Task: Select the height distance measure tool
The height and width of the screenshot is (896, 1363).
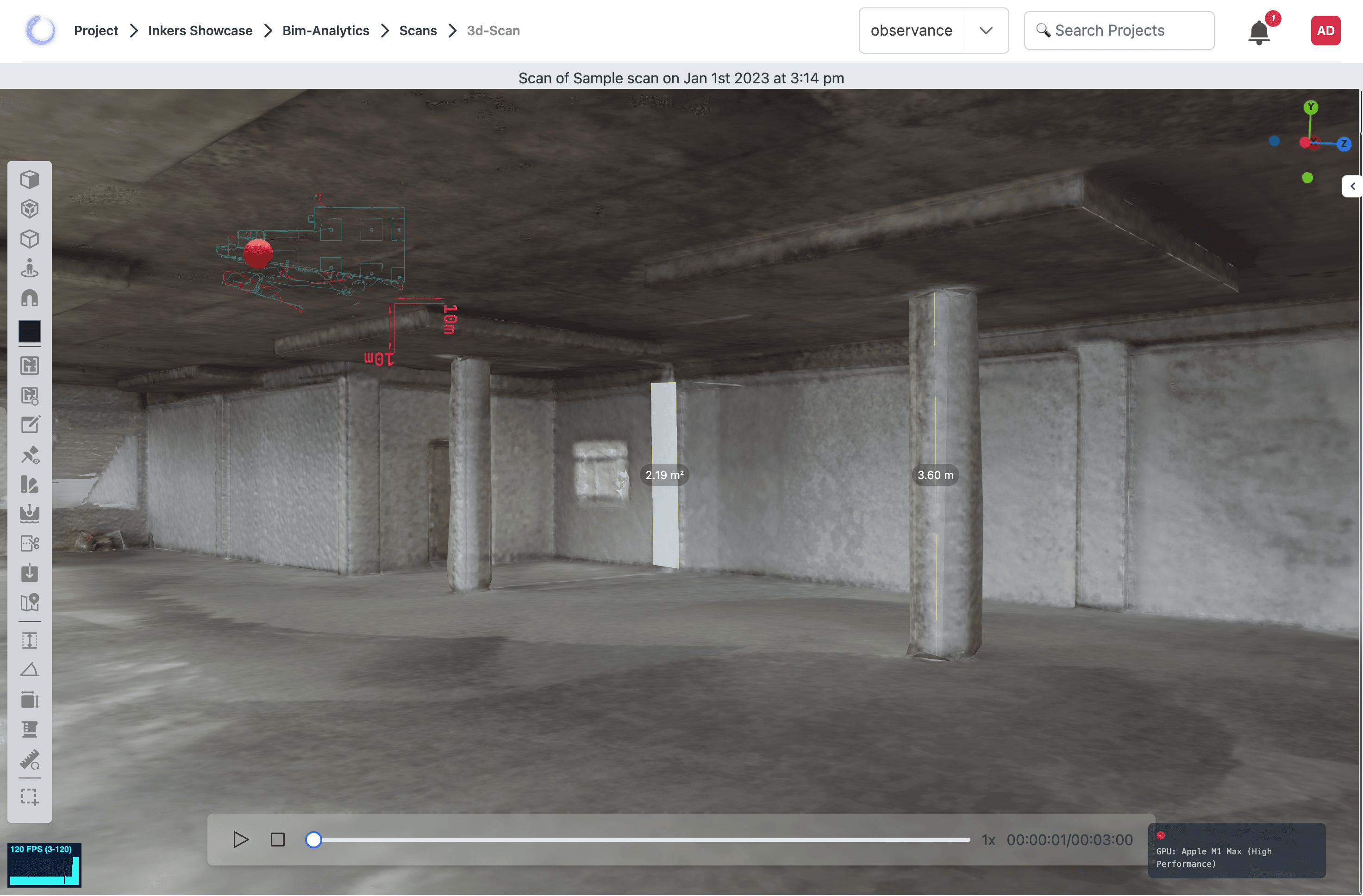Action: tap(29, 641)
